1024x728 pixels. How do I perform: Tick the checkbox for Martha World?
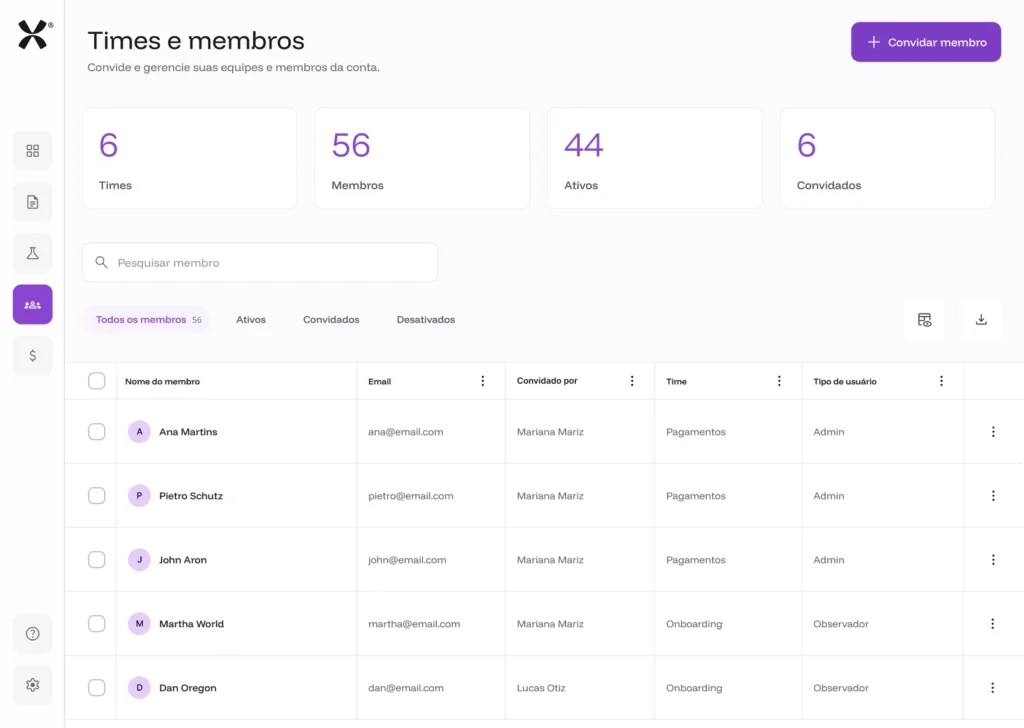tap(97, 624)
